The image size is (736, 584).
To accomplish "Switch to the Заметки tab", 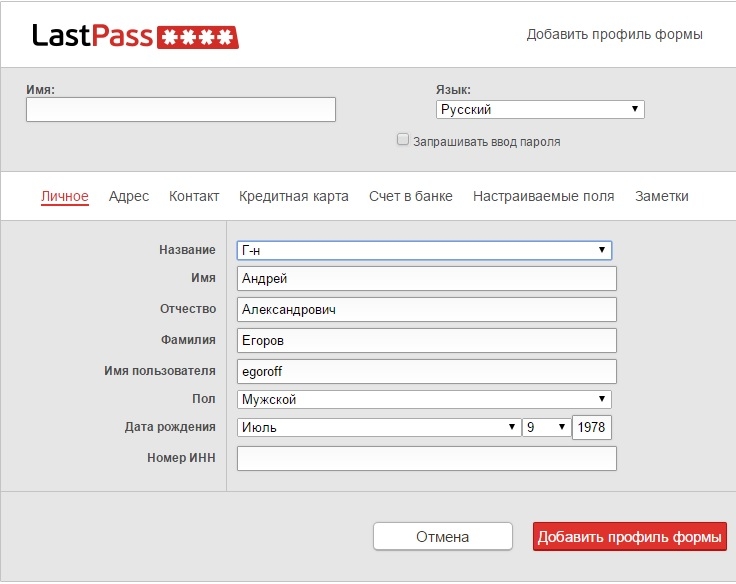I will click(661, 196).
